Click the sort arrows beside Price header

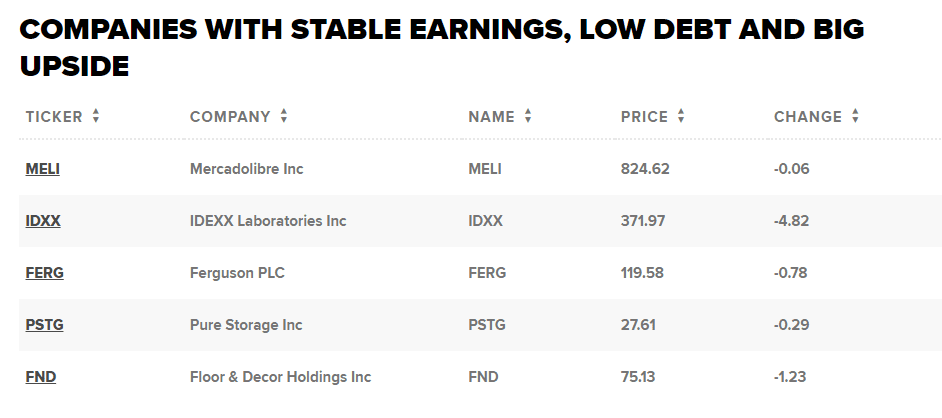click(681, 116)
